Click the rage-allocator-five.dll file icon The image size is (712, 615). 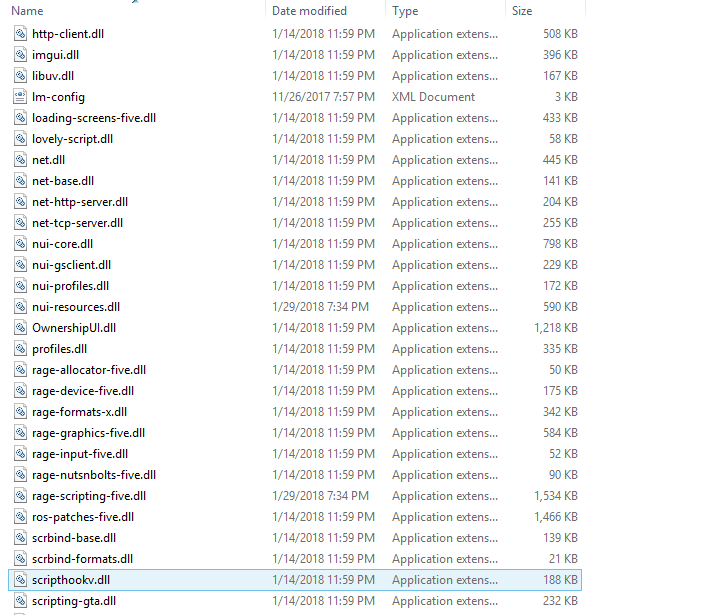tap(20, 370)
